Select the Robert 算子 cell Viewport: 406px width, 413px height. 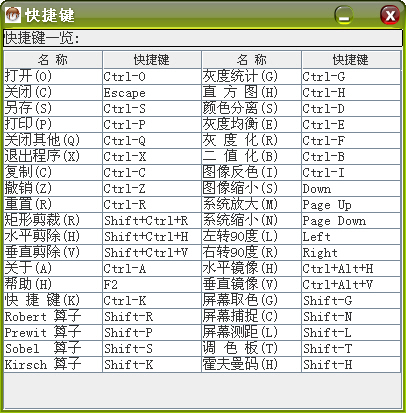coord(53,317)
